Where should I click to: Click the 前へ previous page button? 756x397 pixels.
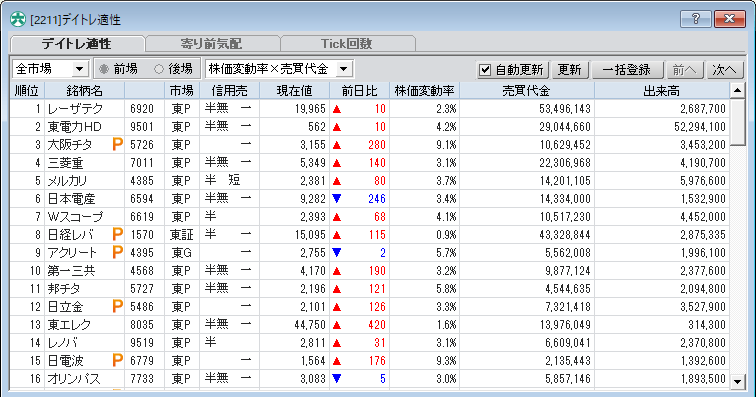pos(685,70)
